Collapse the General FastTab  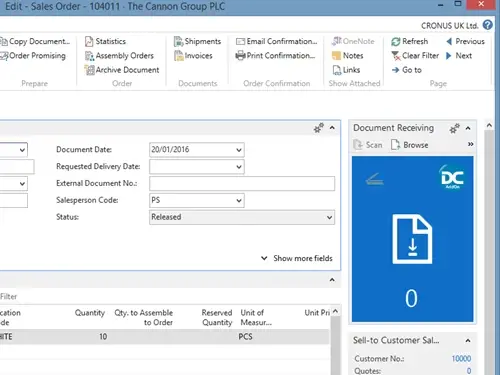tap(332, 128)
